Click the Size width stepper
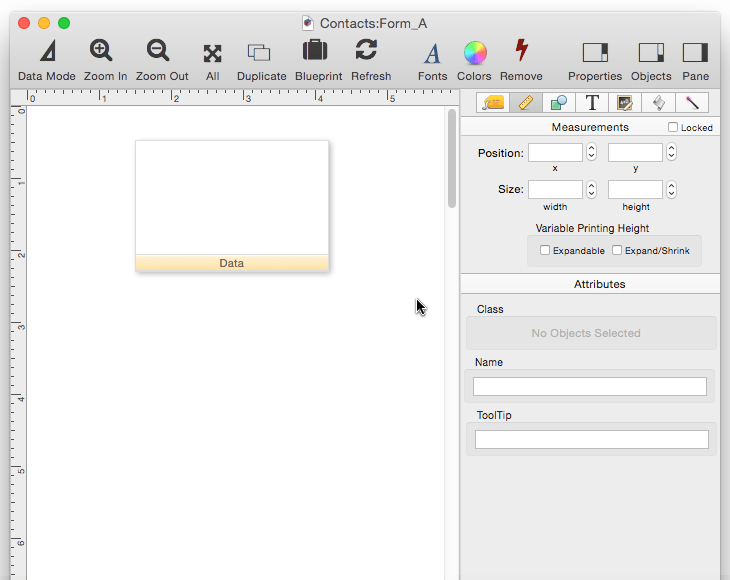730x580 pixels. pos(592,189)
